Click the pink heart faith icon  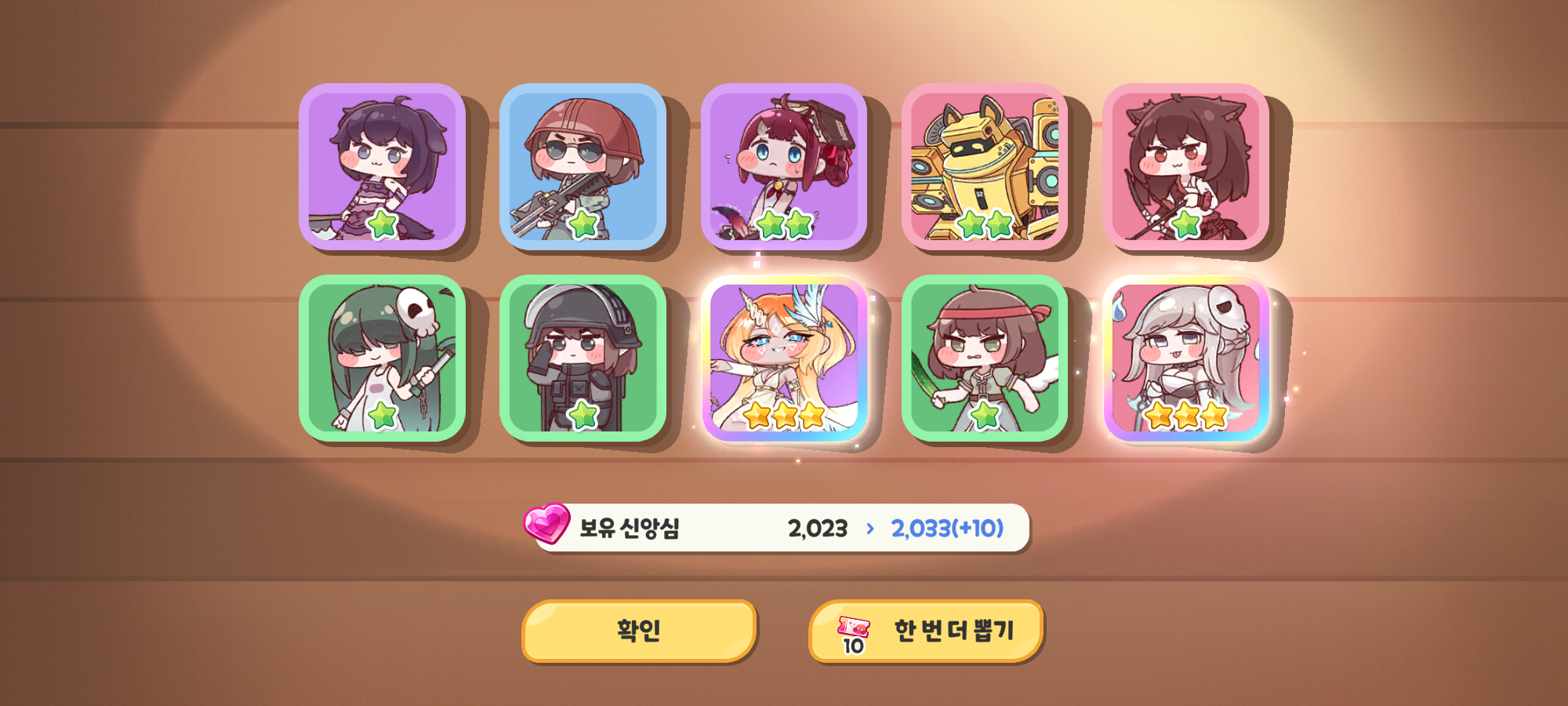tap(546, 523)
